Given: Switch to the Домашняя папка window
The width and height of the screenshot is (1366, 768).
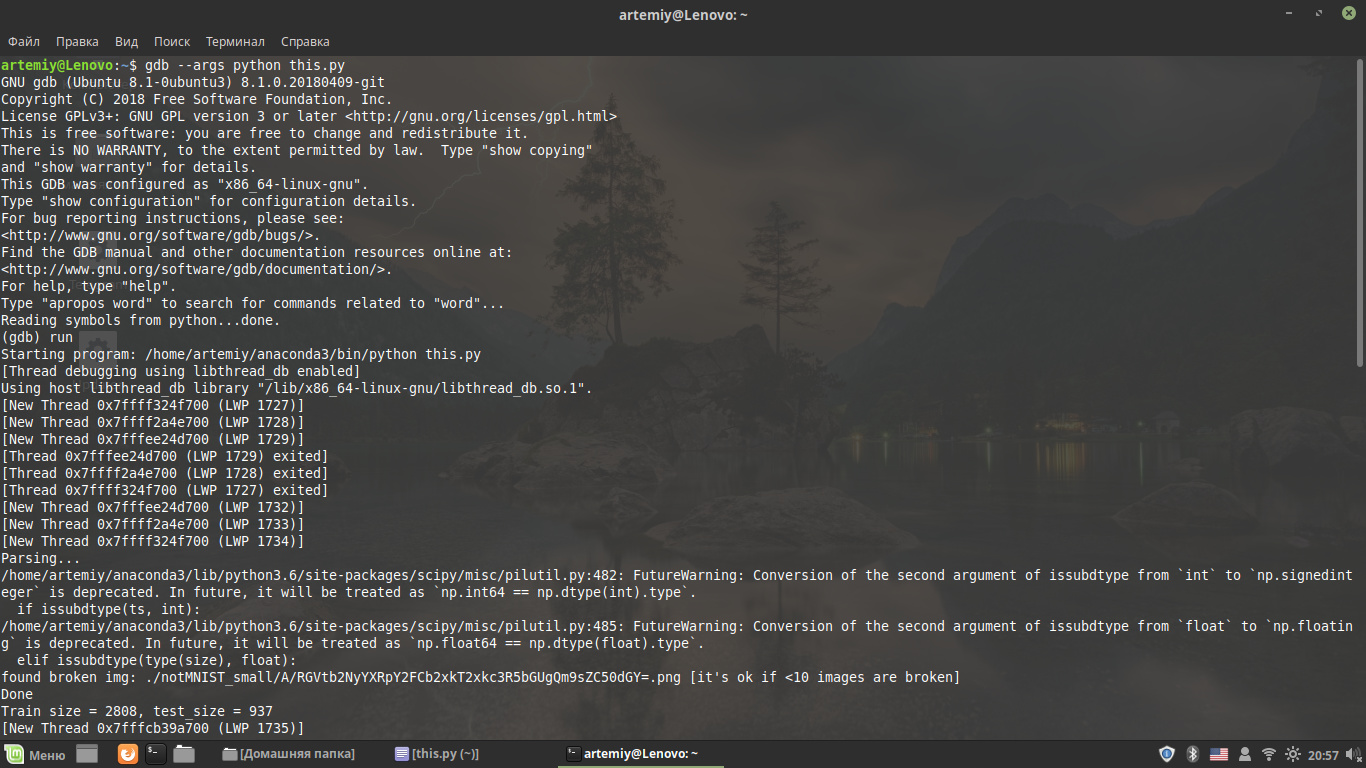Looking at the screenshot, I should click(x=289, y=754).
